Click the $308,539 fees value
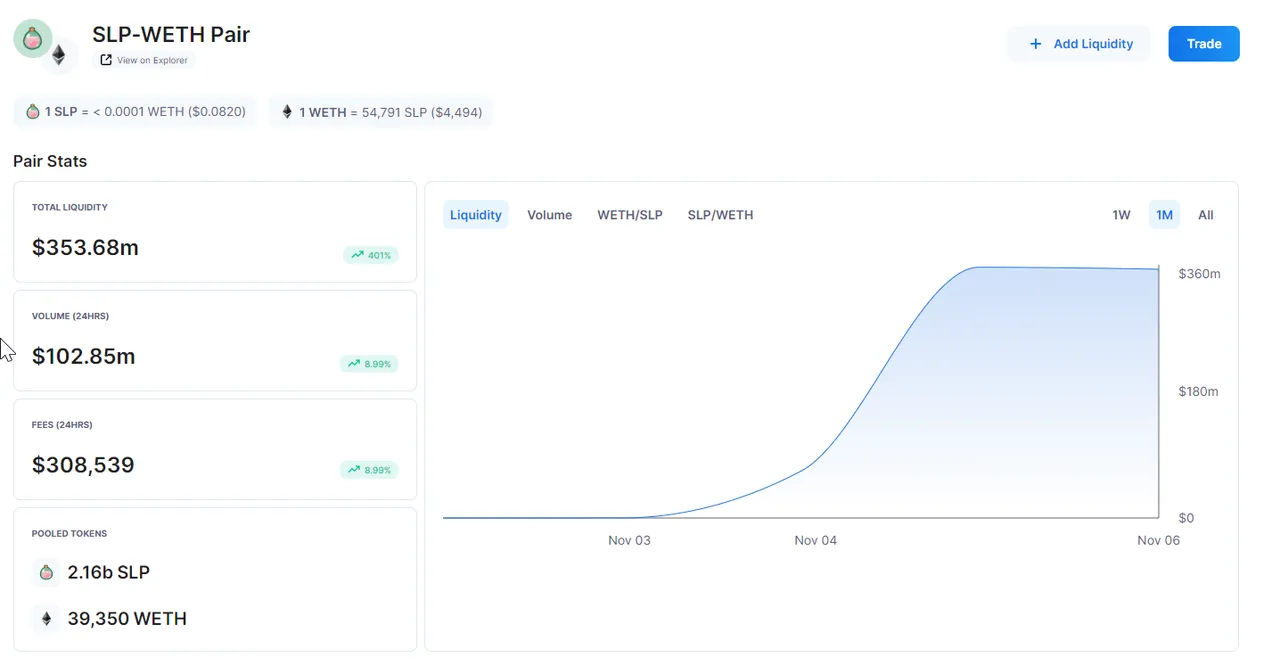This screenshot has width=1280, height=666. click(83, 465)
